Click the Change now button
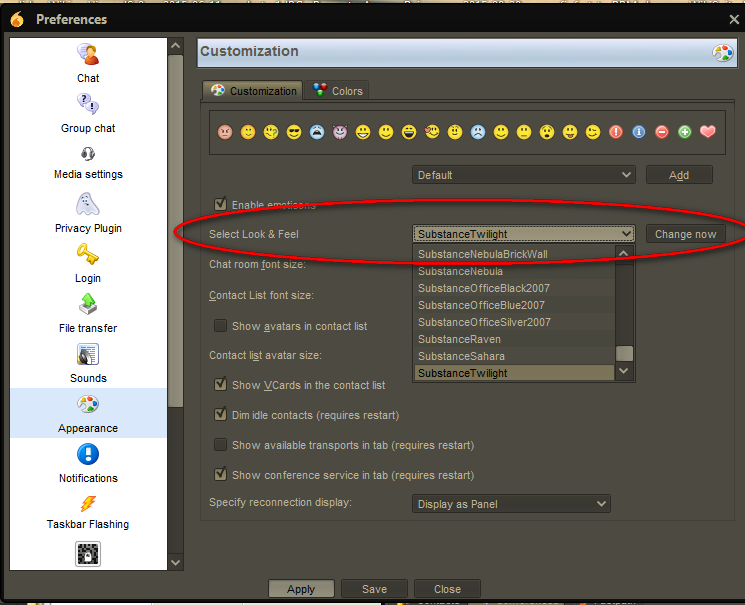The width and height of the screenshot is (745, 605). coord(685,234)
